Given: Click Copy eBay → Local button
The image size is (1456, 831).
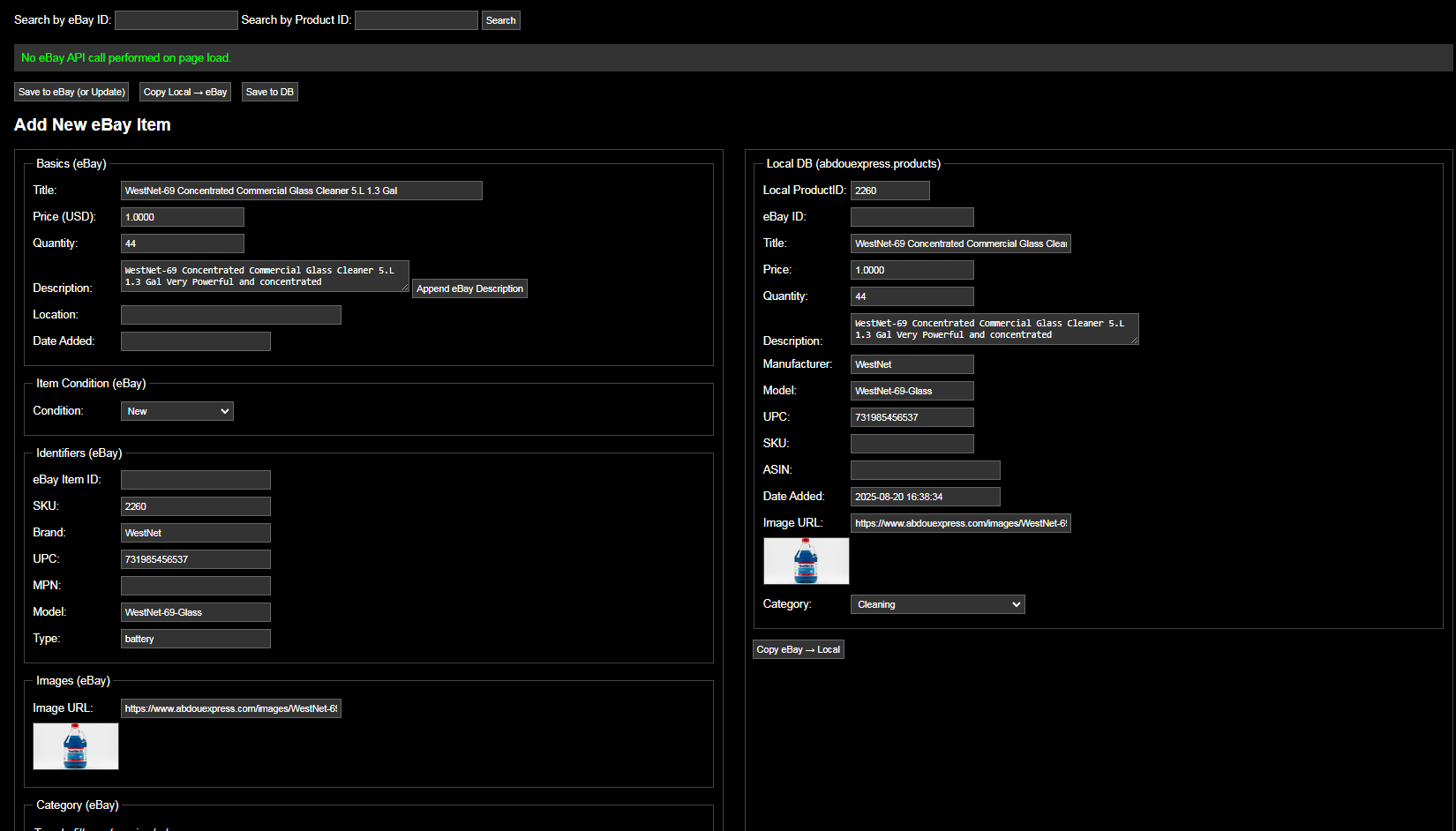Looking at the screenshot, I should coord(798,649).
